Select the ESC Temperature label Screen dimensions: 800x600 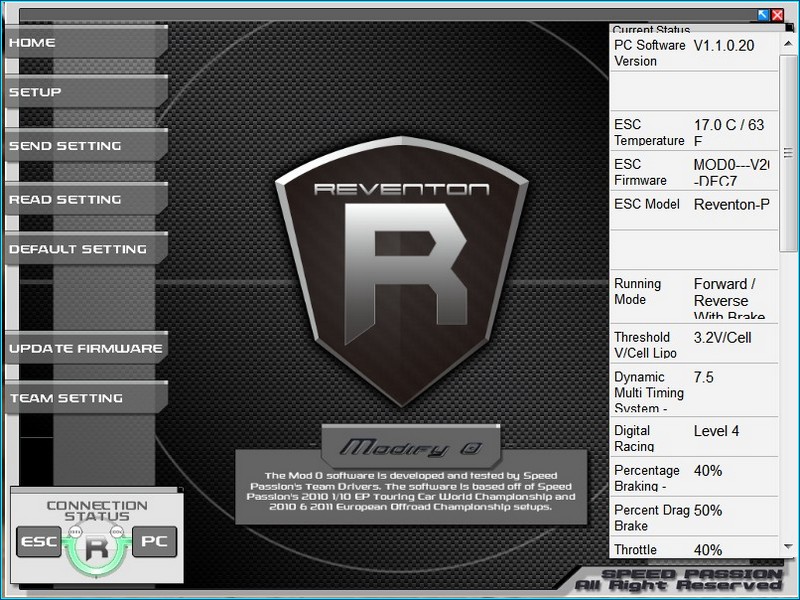pos(649,133)
